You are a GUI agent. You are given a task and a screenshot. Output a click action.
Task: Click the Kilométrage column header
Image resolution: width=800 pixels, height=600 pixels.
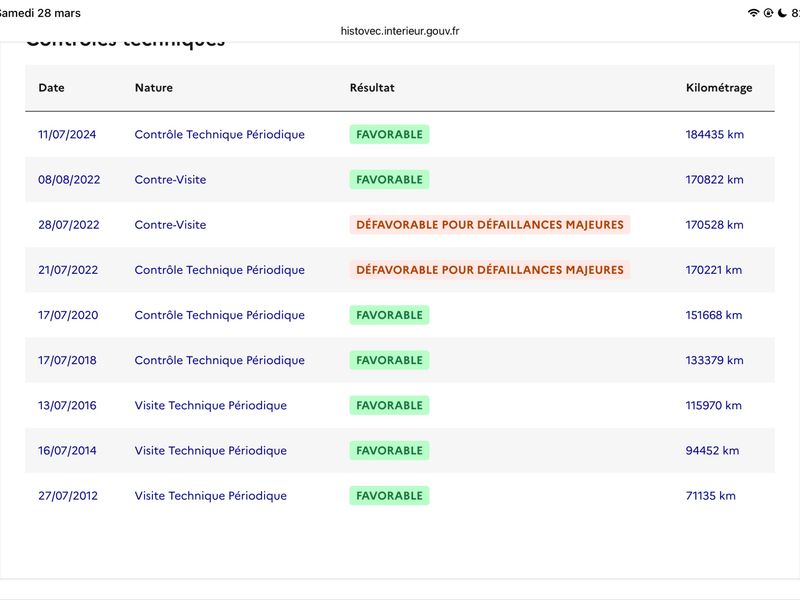719,88
